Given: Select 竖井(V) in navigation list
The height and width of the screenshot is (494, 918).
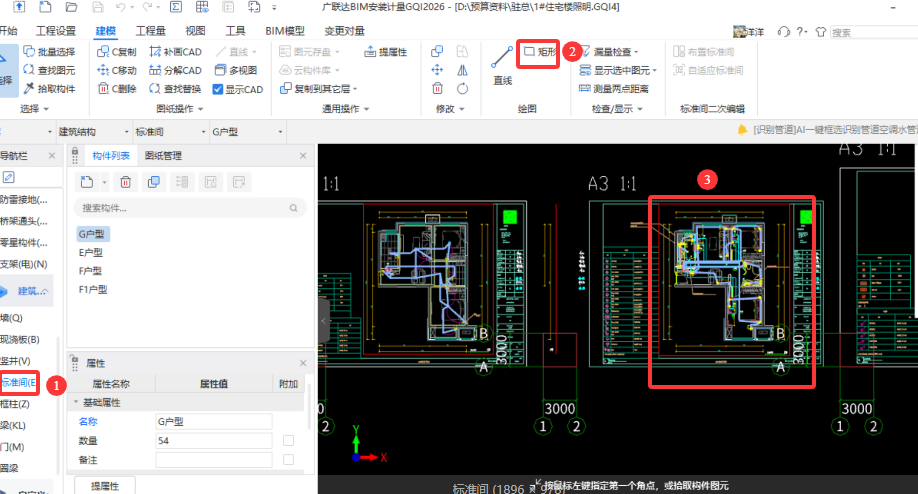Looking at the screenshot, I should coord(15,361).
